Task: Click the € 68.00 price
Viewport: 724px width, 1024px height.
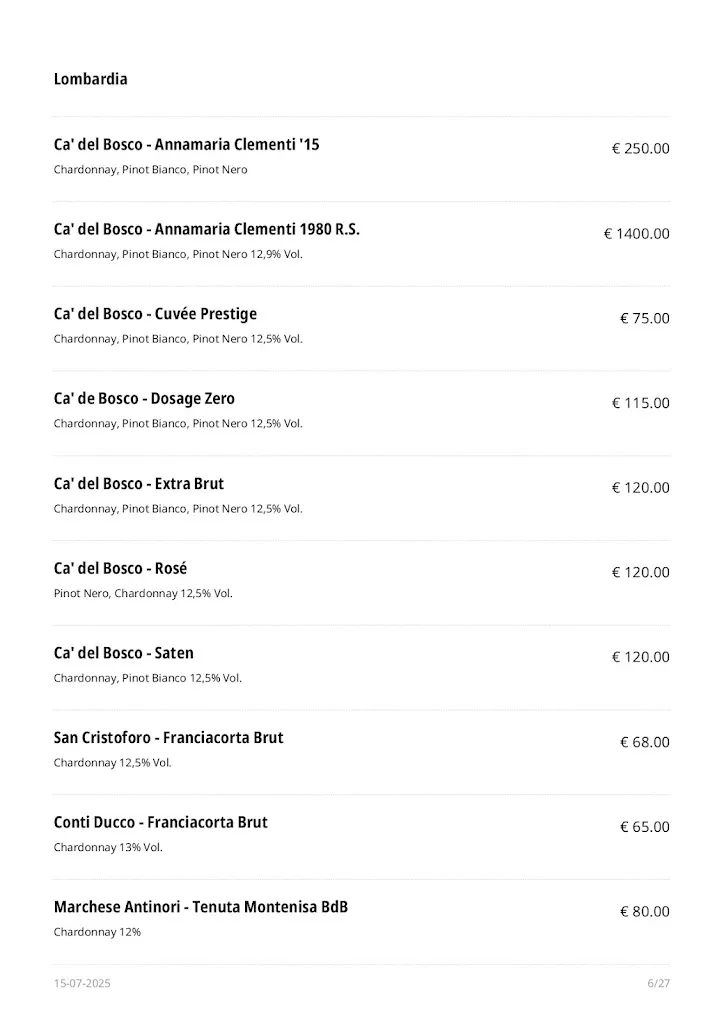Action: [x=644, y=742]
